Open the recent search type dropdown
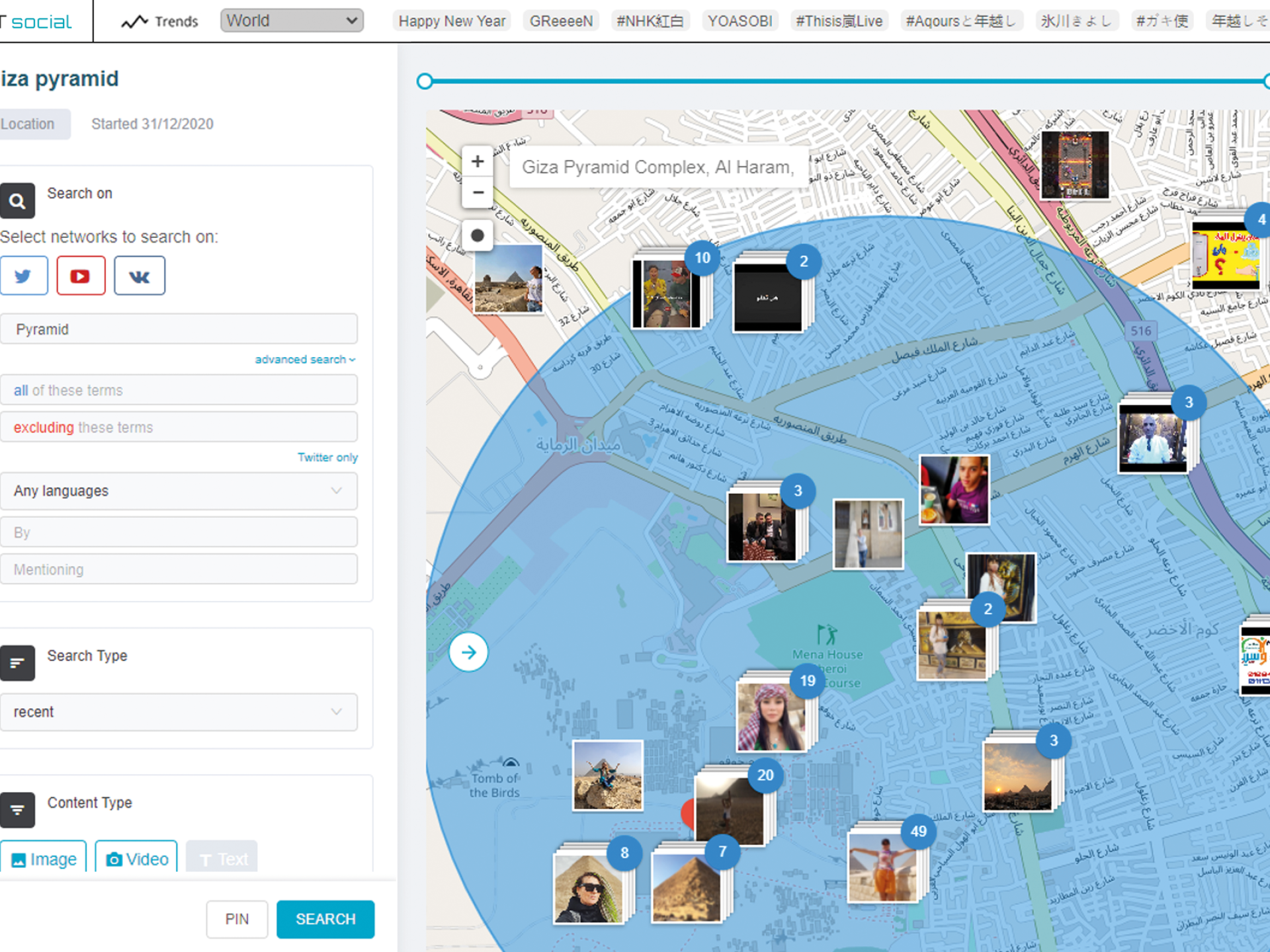This screenshot has height=952, width=1270. pyautogui.click(x=179, y=712)
